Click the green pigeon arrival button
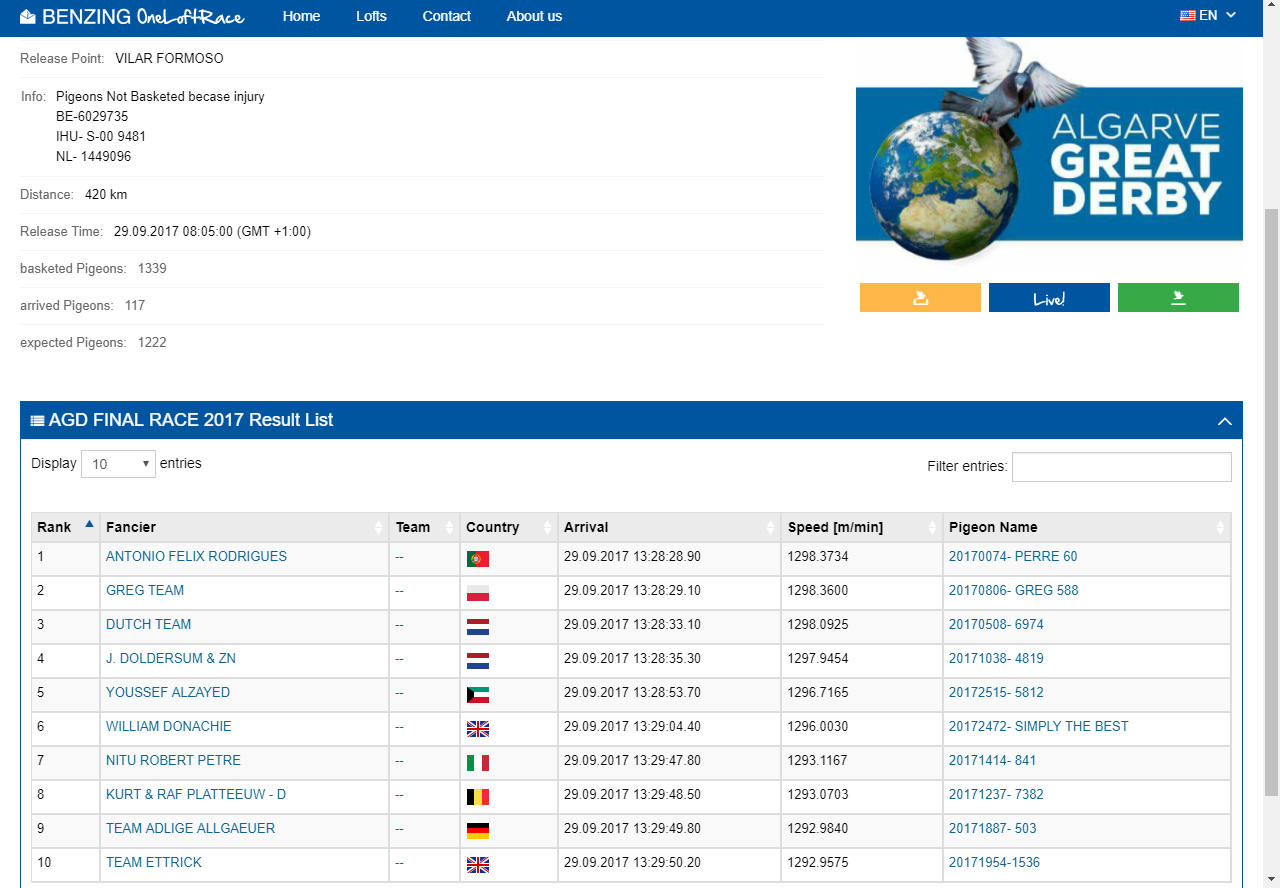Image resolution: width=1280 pixels, height=888 pixels. point(1178,298)
